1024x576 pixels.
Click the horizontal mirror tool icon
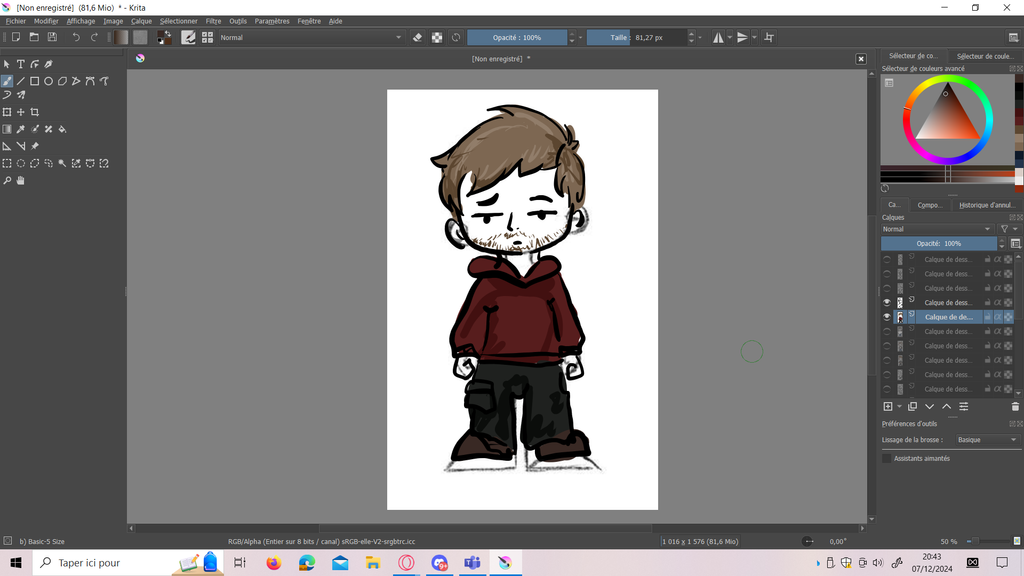719,37
